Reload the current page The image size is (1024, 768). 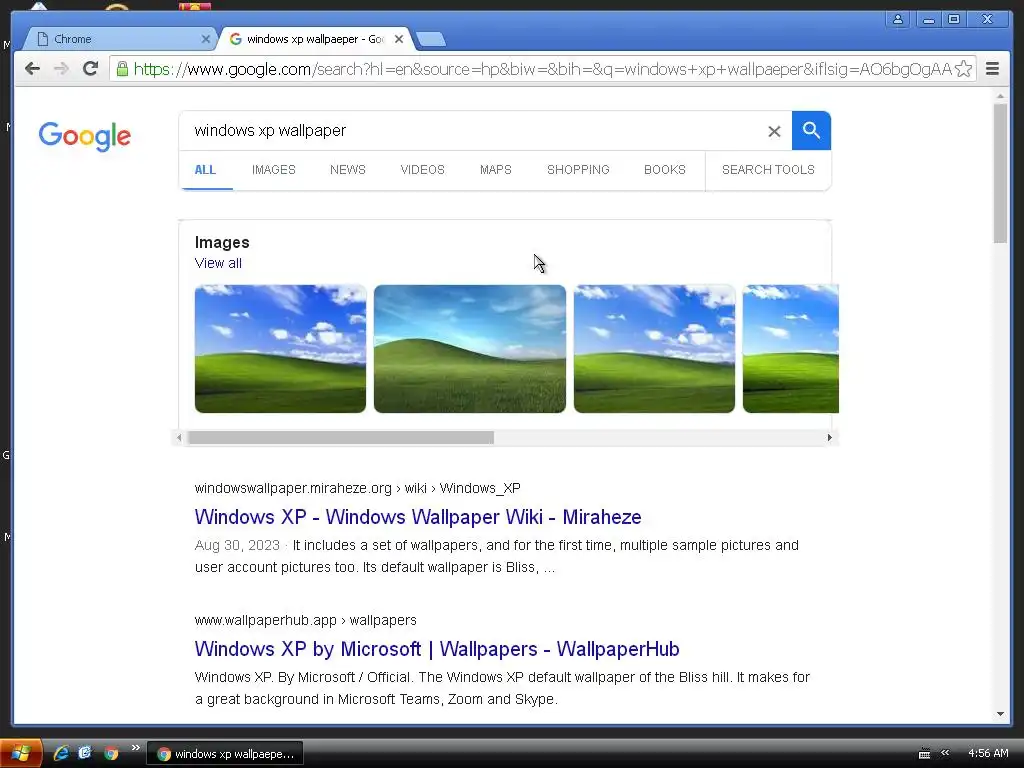(x=90, y=69)
